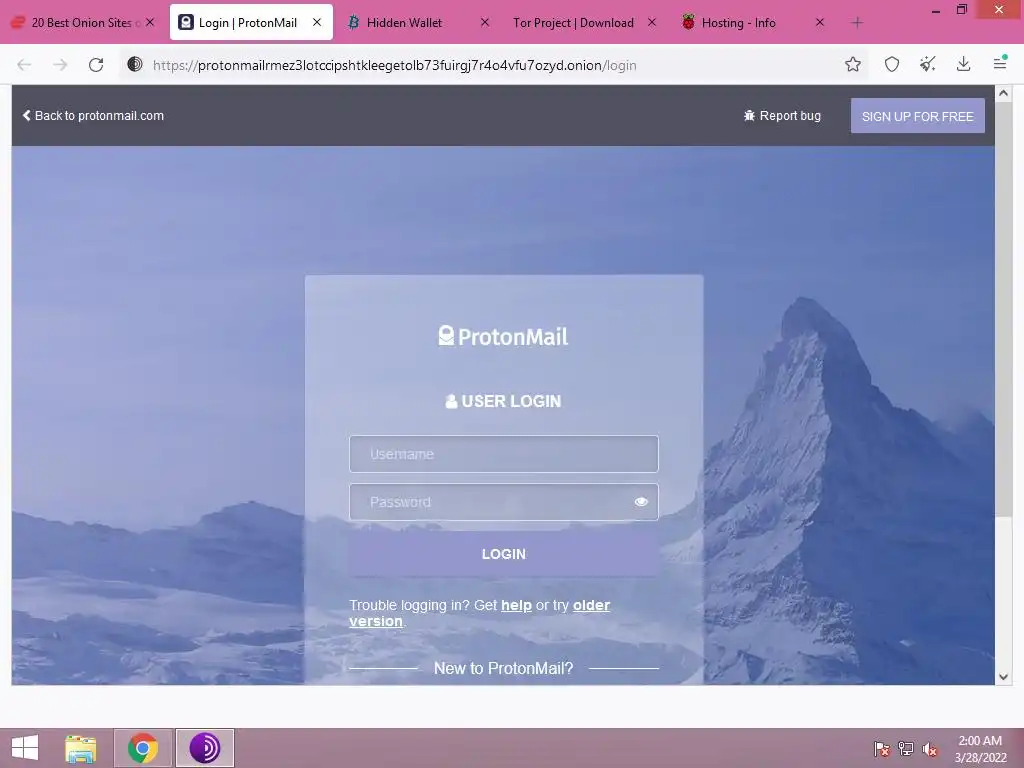
Task: Open File Explorer from taskbar
Action: (x=80, y=748)
